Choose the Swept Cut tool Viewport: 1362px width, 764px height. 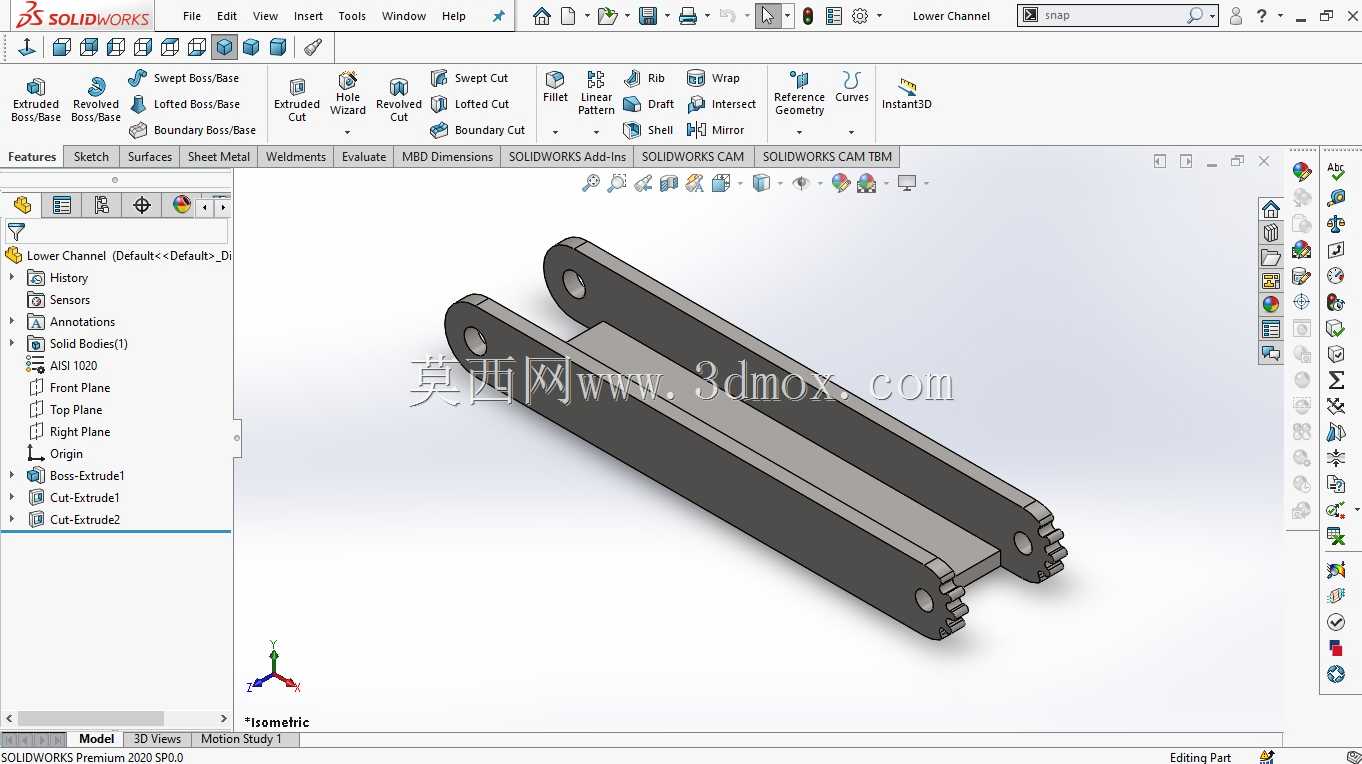pos(469,78)
